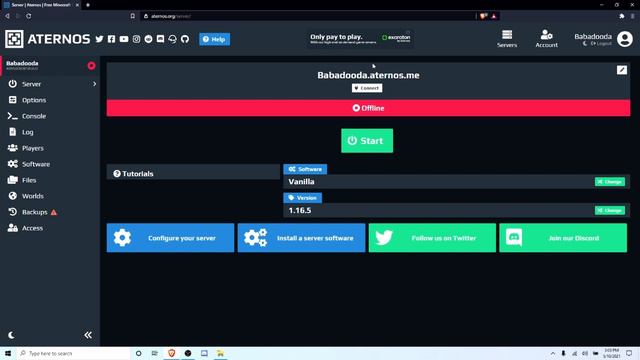
Task: Open the Aternos GitHub icon in header
Action: point(185,39)
